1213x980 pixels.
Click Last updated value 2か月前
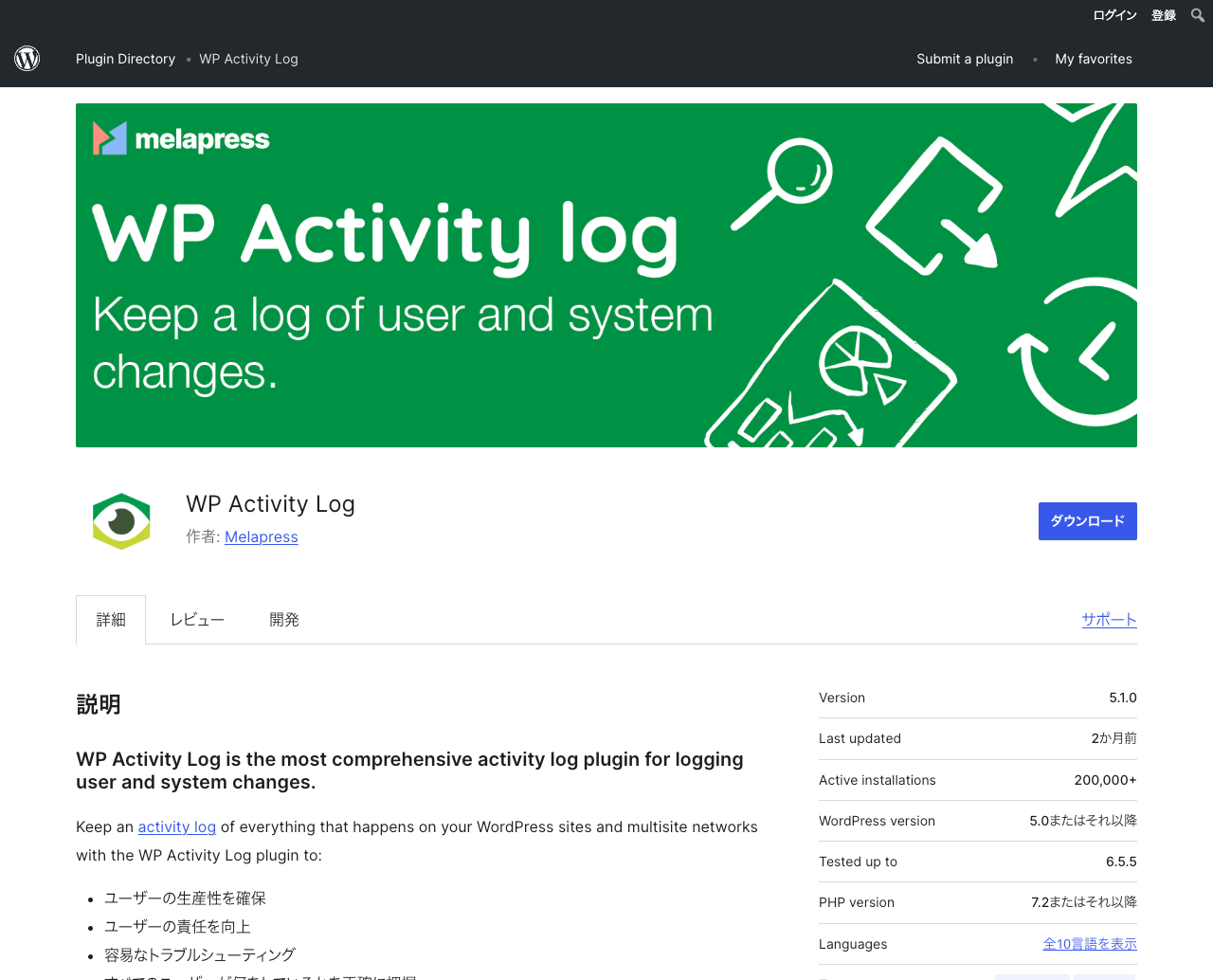[x=1114, y=738]
